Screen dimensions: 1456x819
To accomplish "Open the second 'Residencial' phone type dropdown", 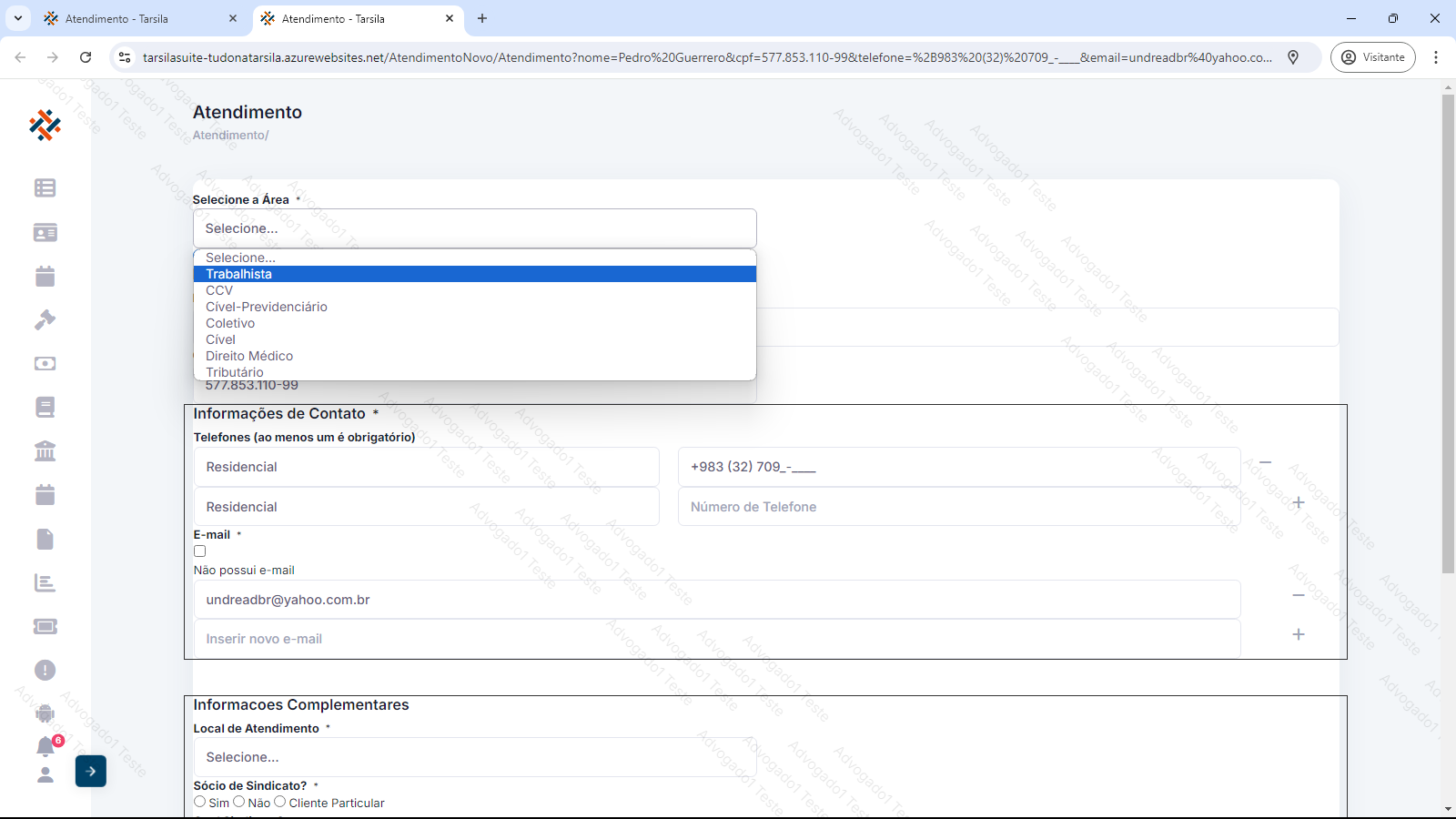I will (426, 507).
